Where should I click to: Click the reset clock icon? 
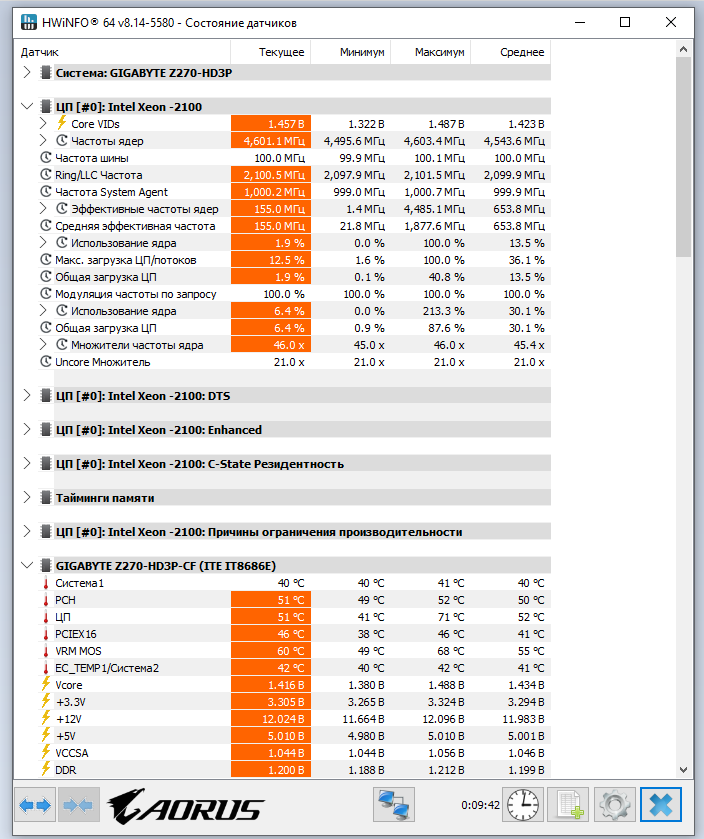click(523, 804)
